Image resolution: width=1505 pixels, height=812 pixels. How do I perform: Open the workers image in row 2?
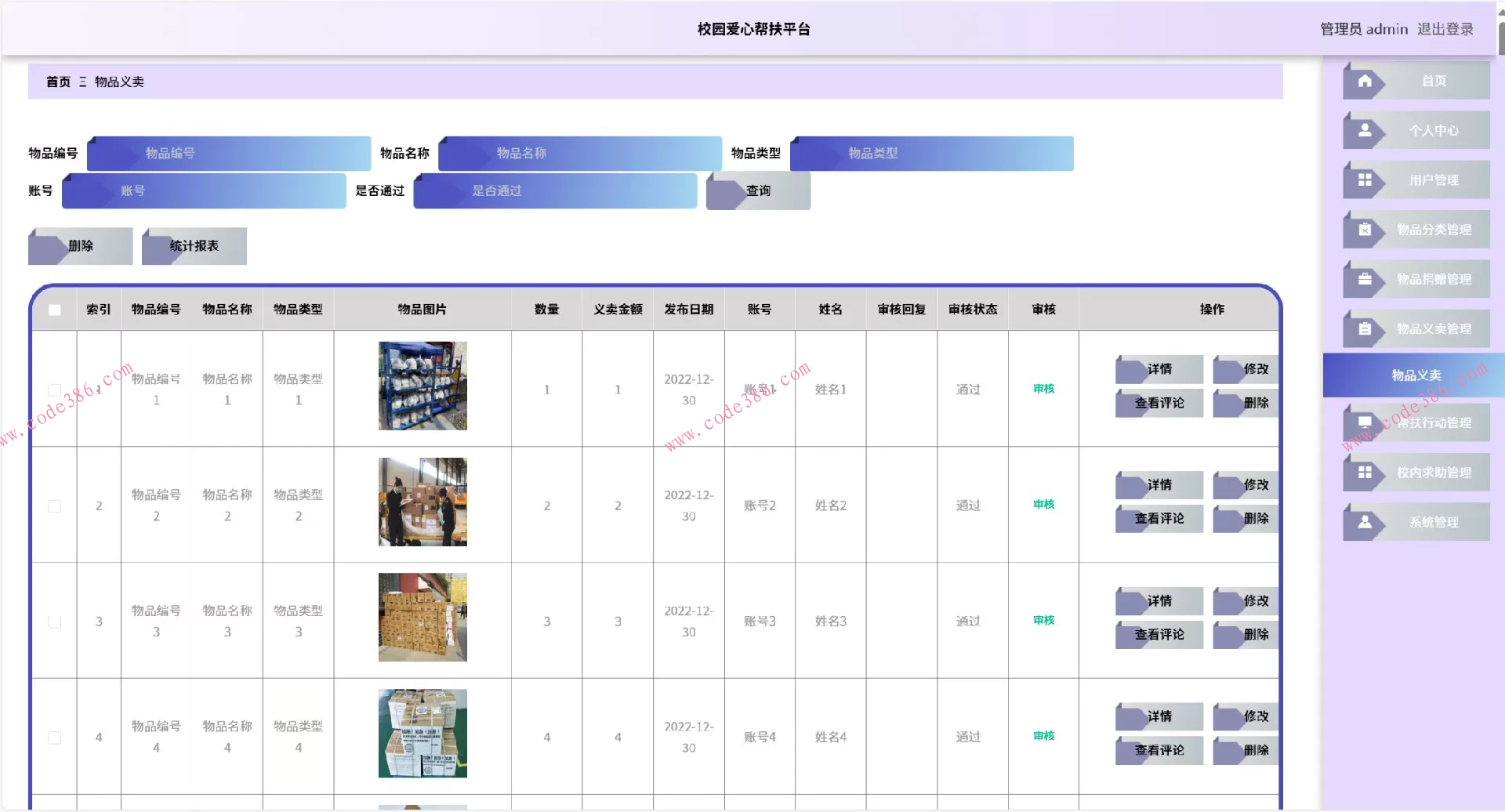[x=422, y=502]
